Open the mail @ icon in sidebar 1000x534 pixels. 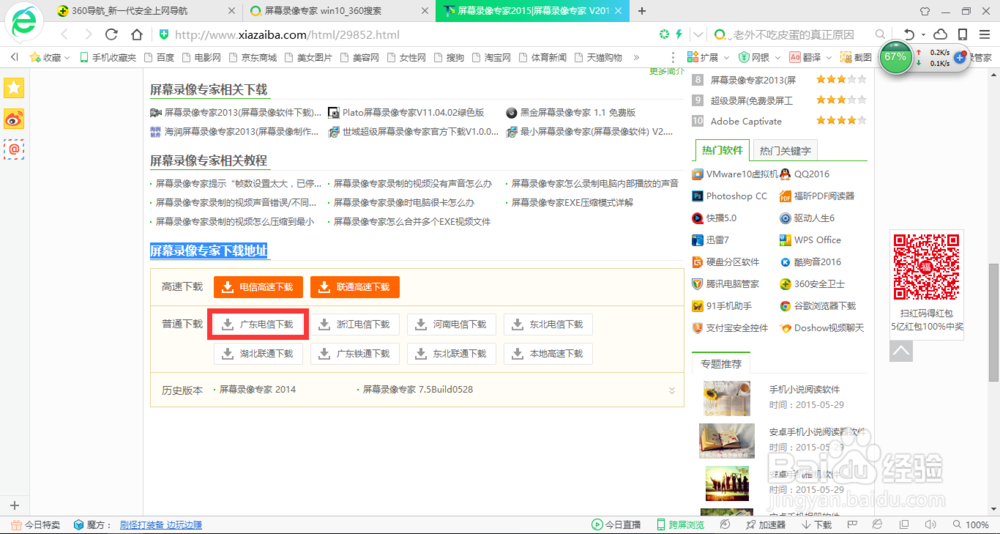(13, 149)
